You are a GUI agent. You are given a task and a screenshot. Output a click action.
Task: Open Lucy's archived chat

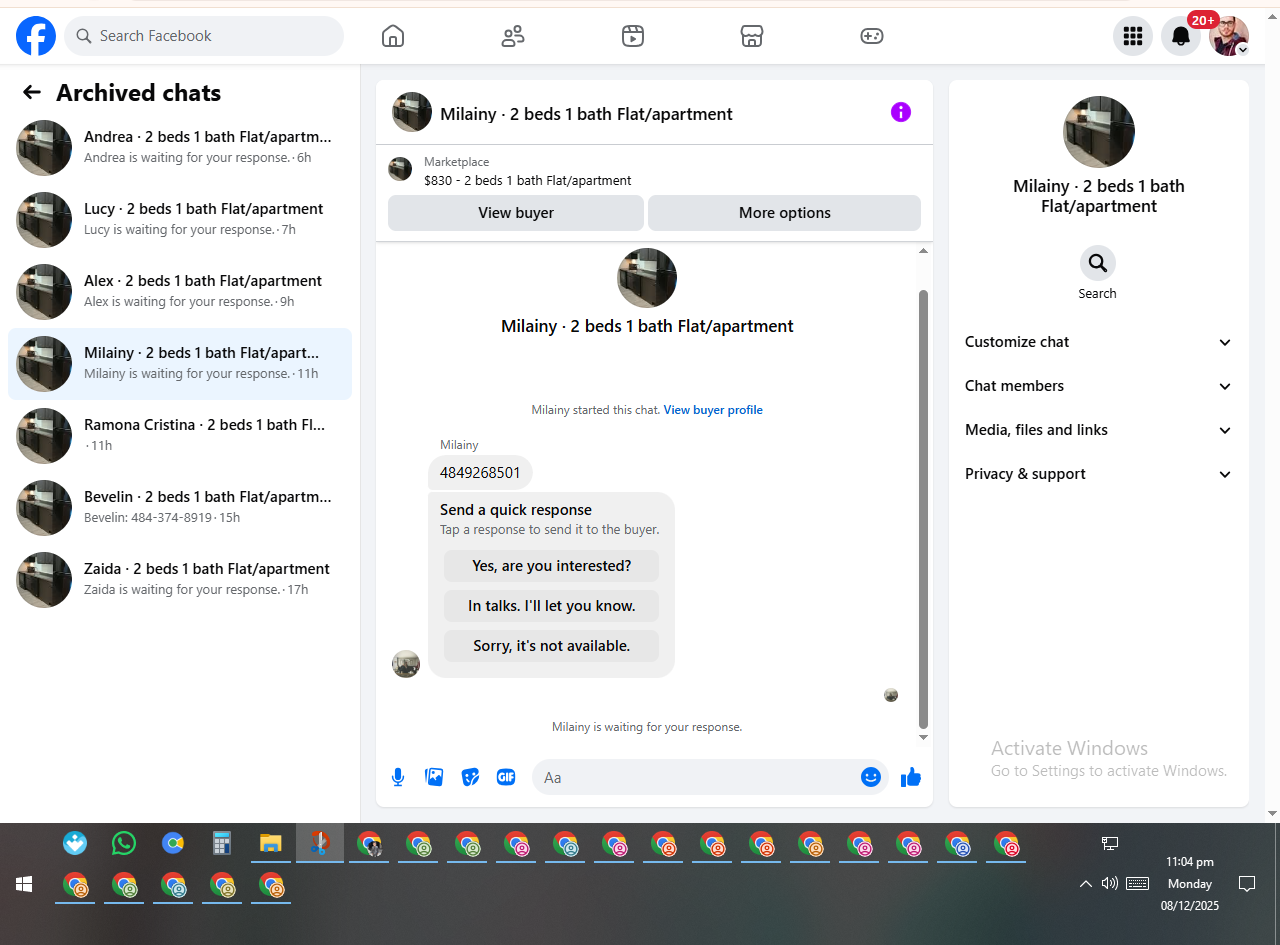(180, 220)
